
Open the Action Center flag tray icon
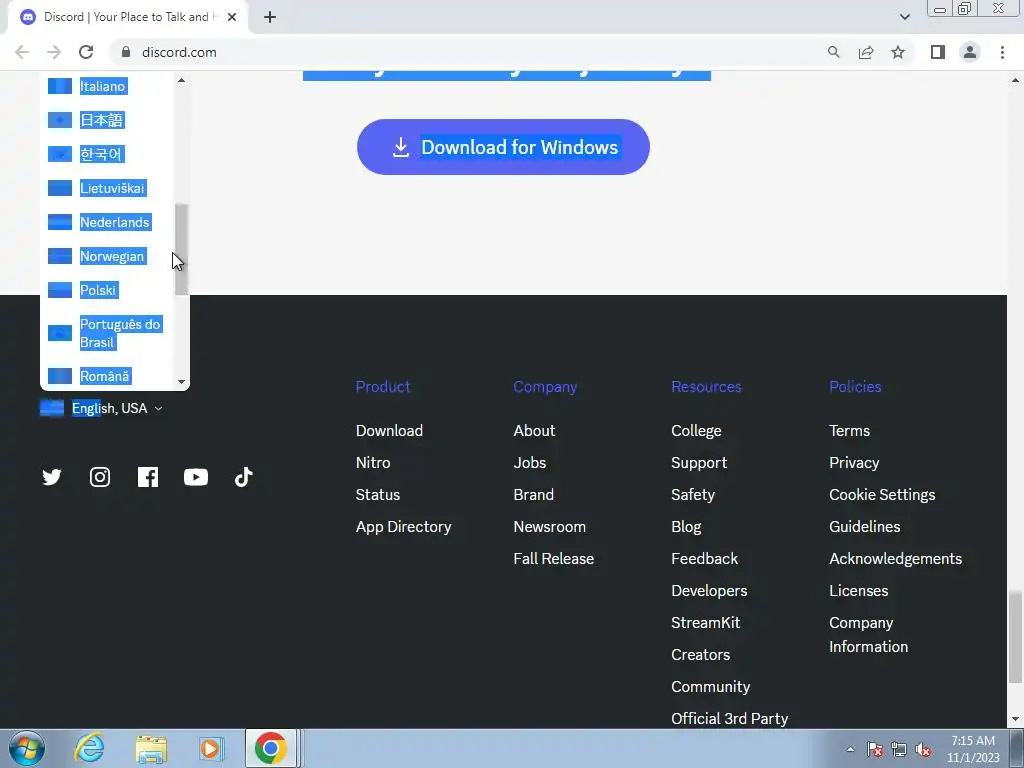tap(875, 749)
